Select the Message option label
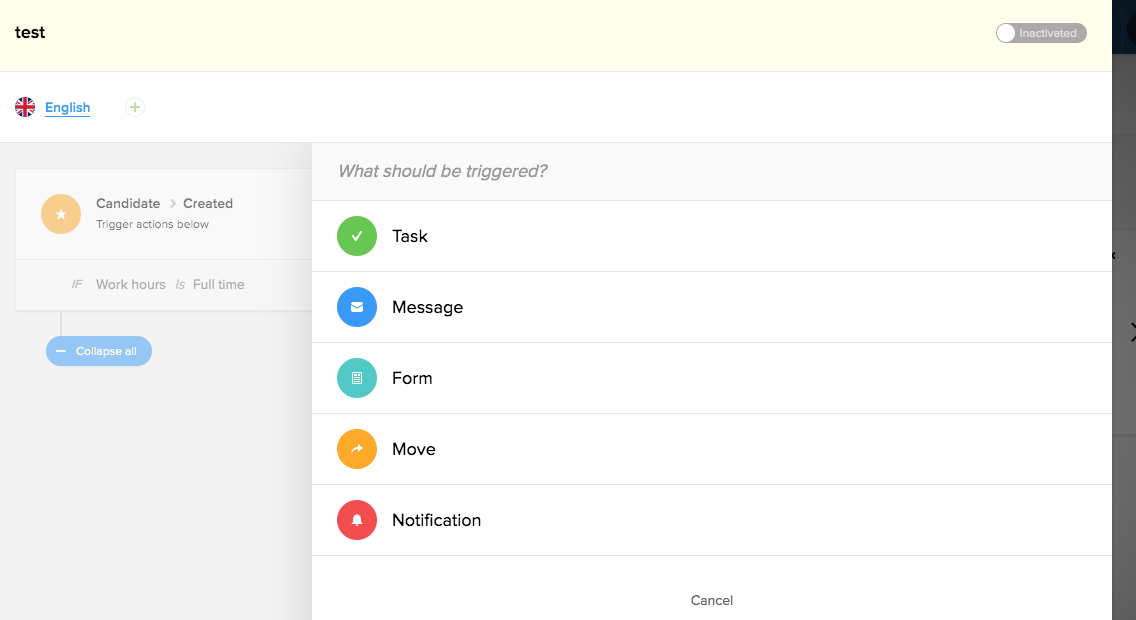Viewport: 1136px width, 620px height. pos(427,307)
